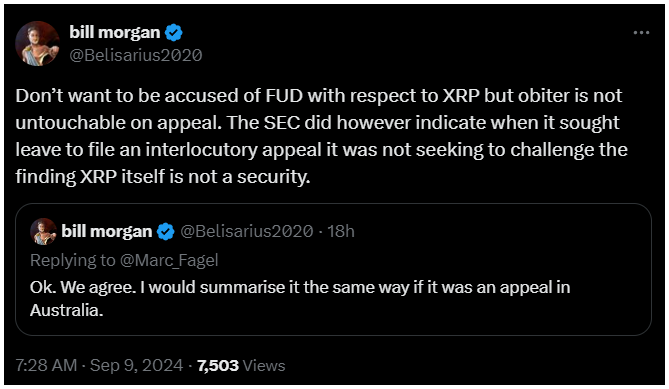This screenshot has width=669, height=389.
Task: Click the blue verified badge in main post
Action: [174, 33]
